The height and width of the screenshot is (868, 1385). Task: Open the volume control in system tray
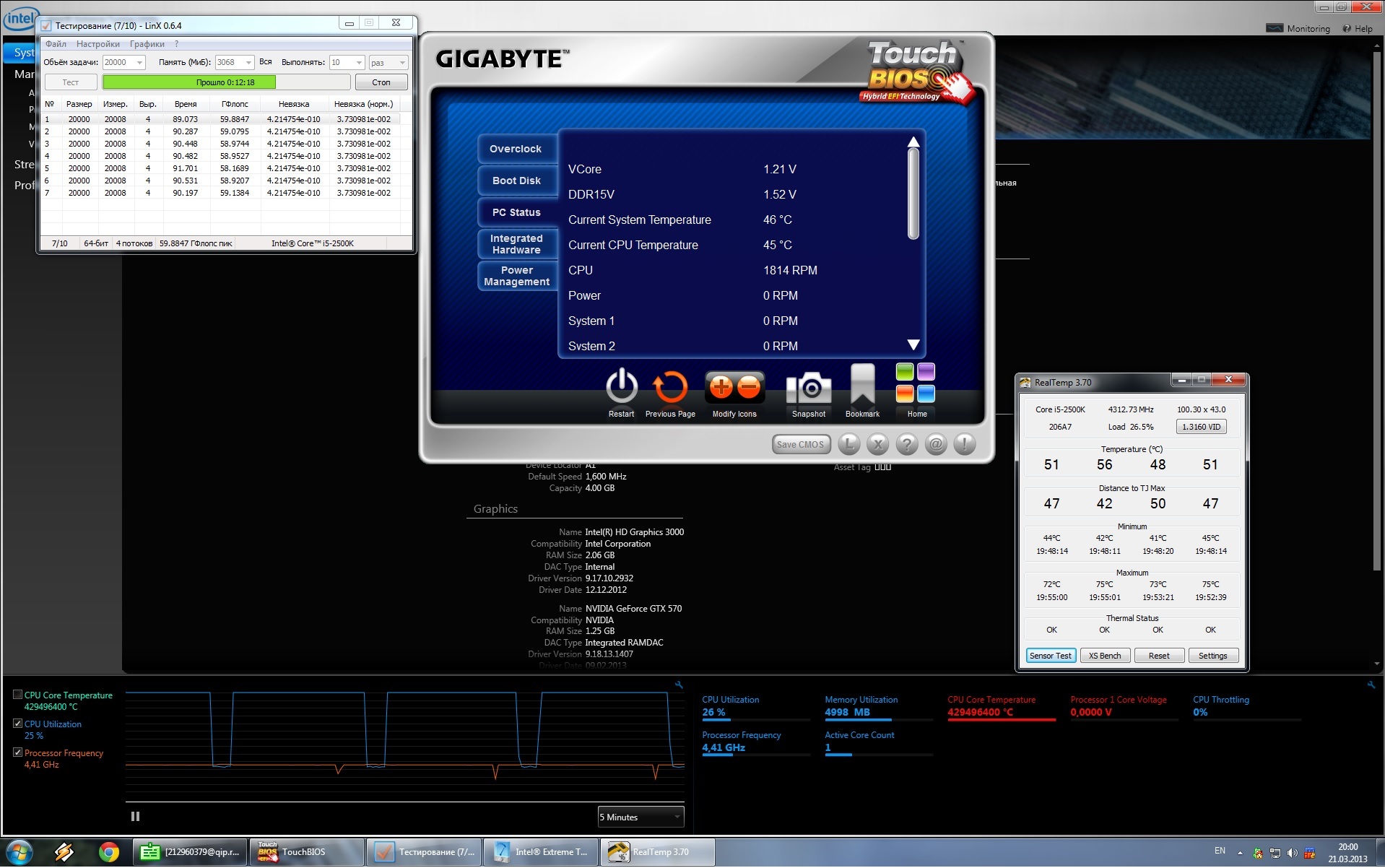1292,853
